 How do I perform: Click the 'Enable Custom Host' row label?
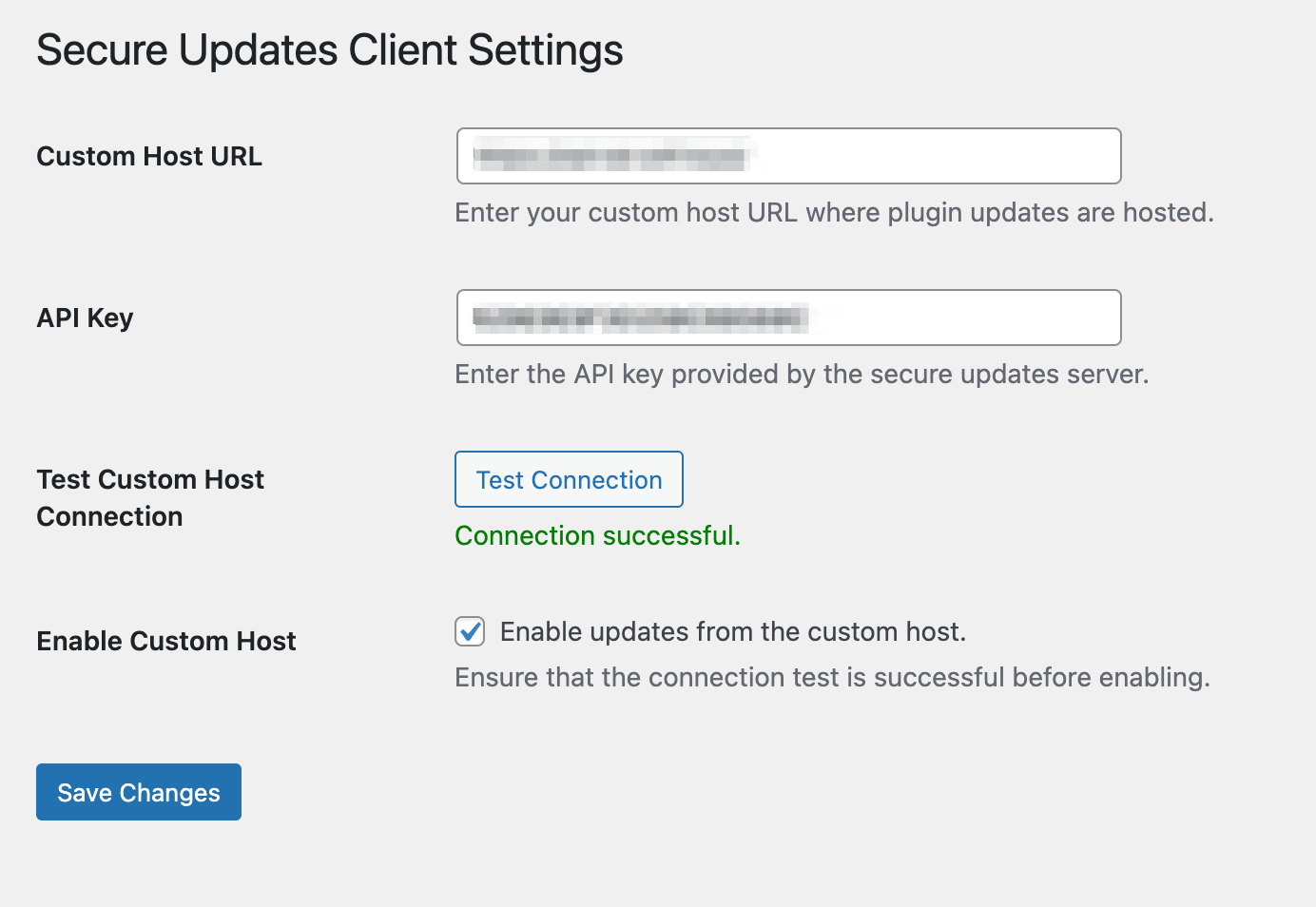click(x=166, y=641)
